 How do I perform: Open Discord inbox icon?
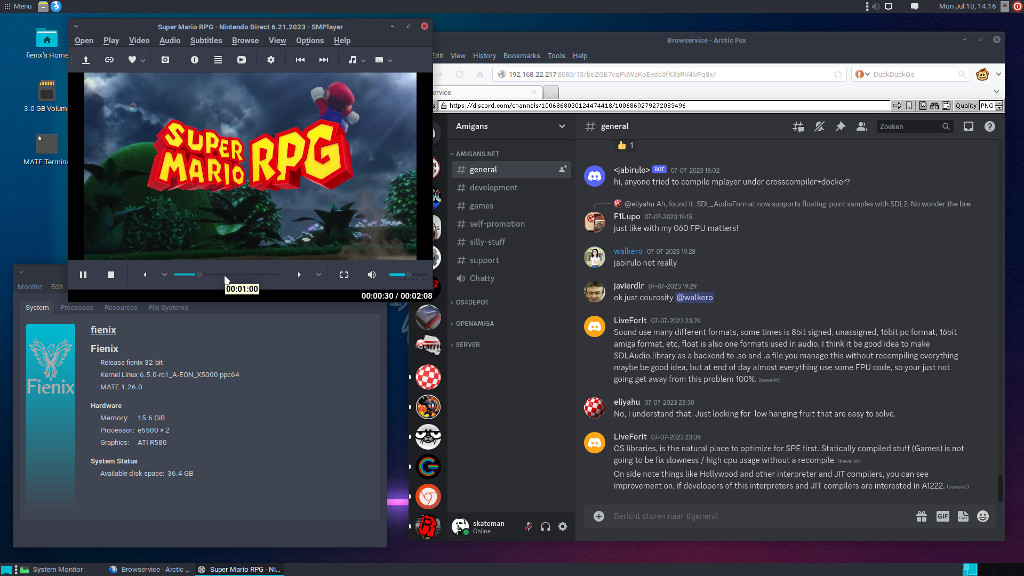(x=968, y=127)
